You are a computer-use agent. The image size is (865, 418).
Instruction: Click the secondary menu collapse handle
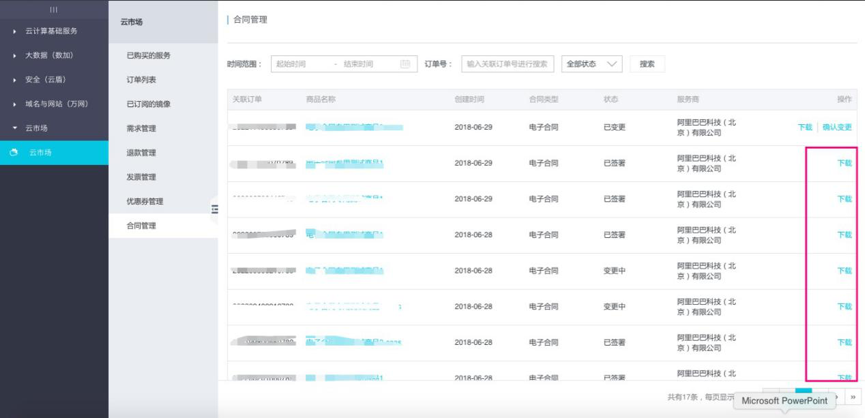[x=215, y=209]
